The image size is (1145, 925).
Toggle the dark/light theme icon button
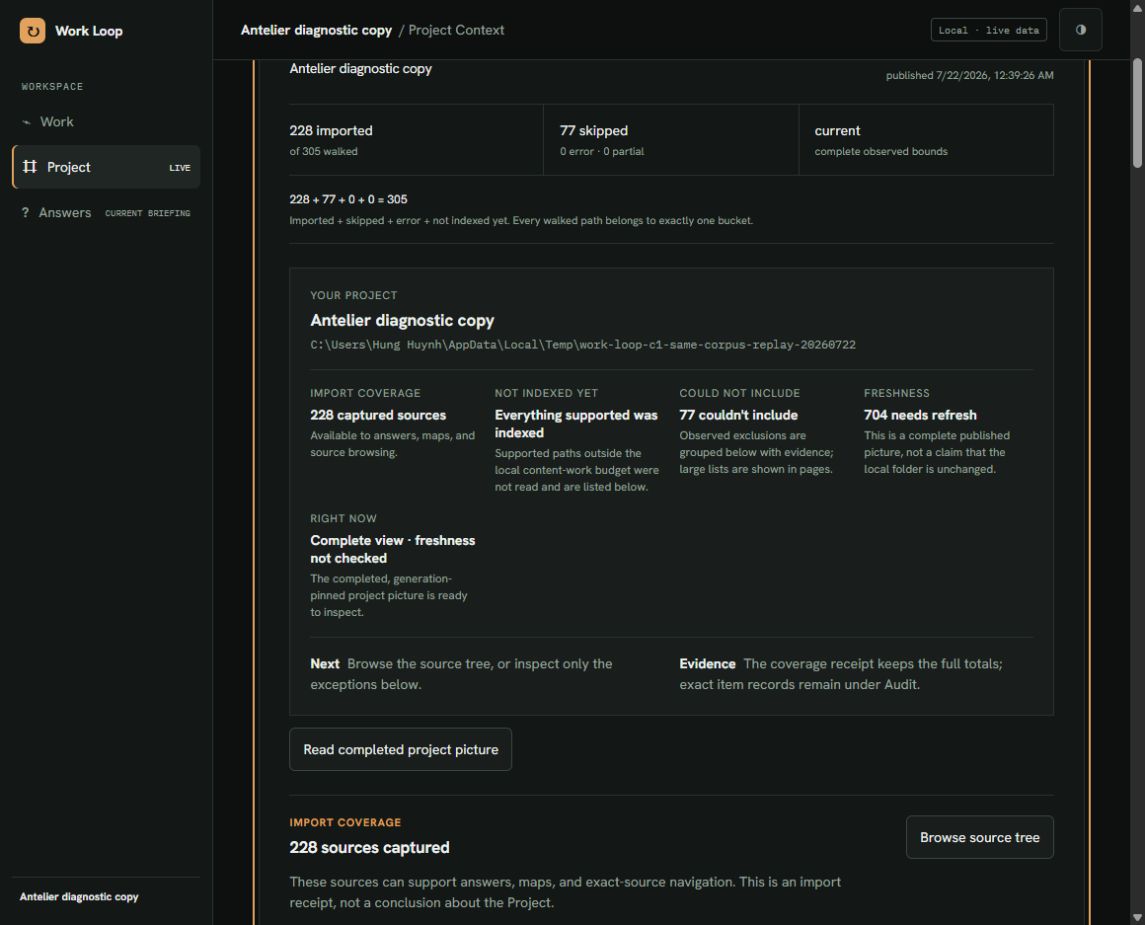[x=1080, y=30]
